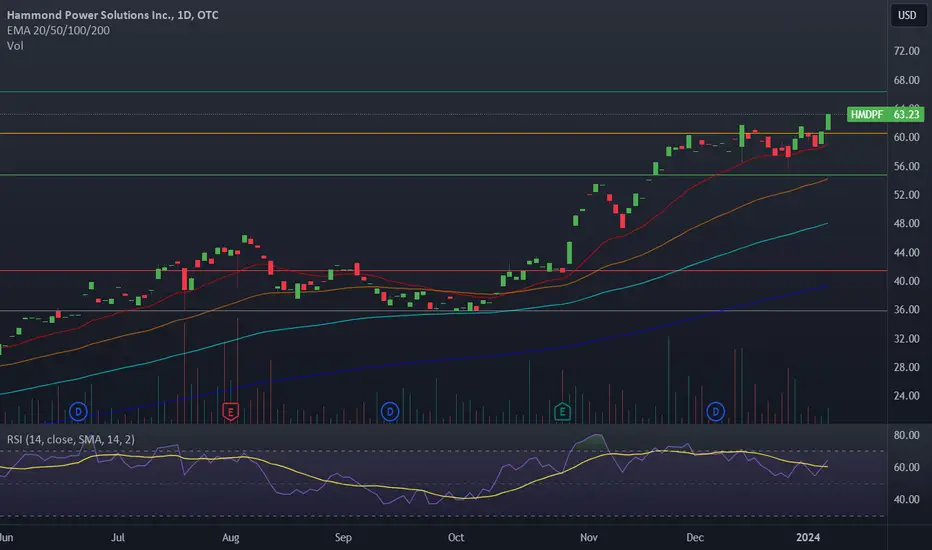
Task: Select the red horizontal line near 41
Action: pos(443,271)
